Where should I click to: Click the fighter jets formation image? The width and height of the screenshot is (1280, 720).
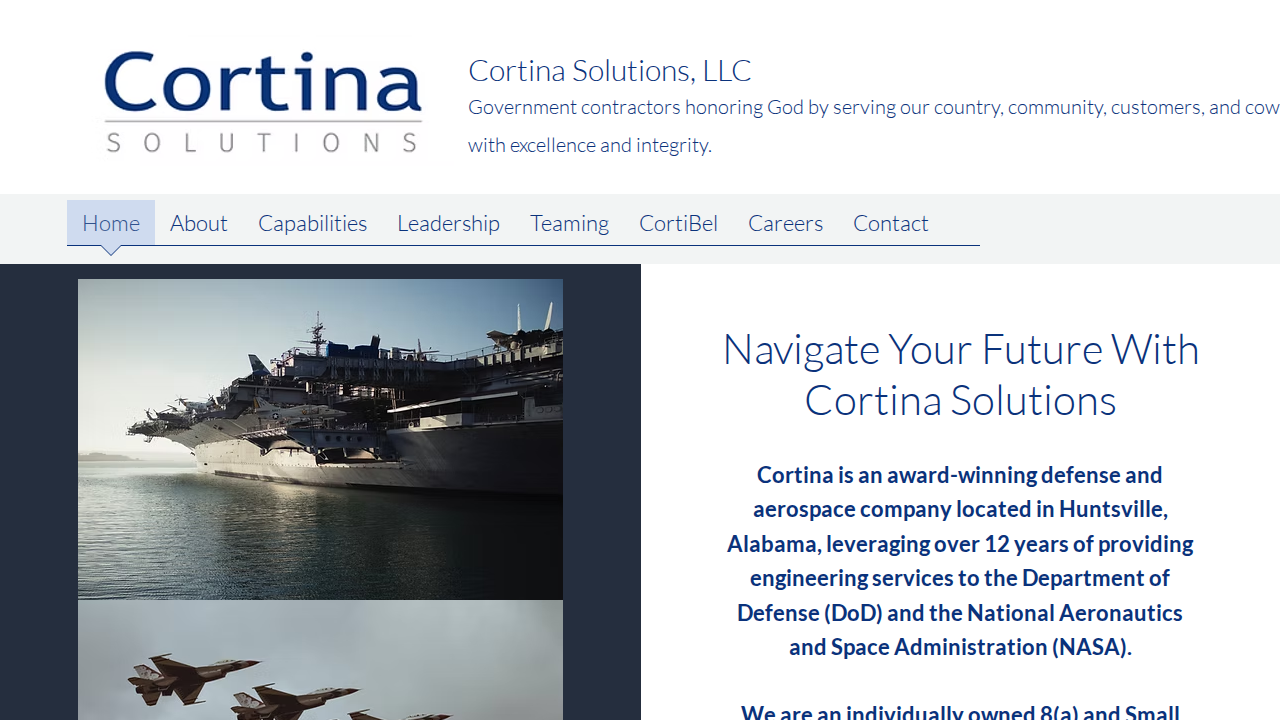point(320,660)
